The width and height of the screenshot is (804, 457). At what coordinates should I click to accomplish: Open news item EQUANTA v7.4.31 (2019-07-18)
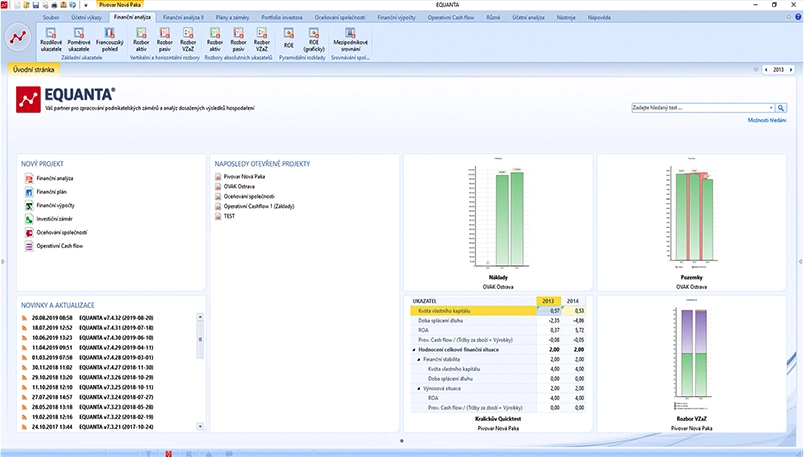(116, 328)
